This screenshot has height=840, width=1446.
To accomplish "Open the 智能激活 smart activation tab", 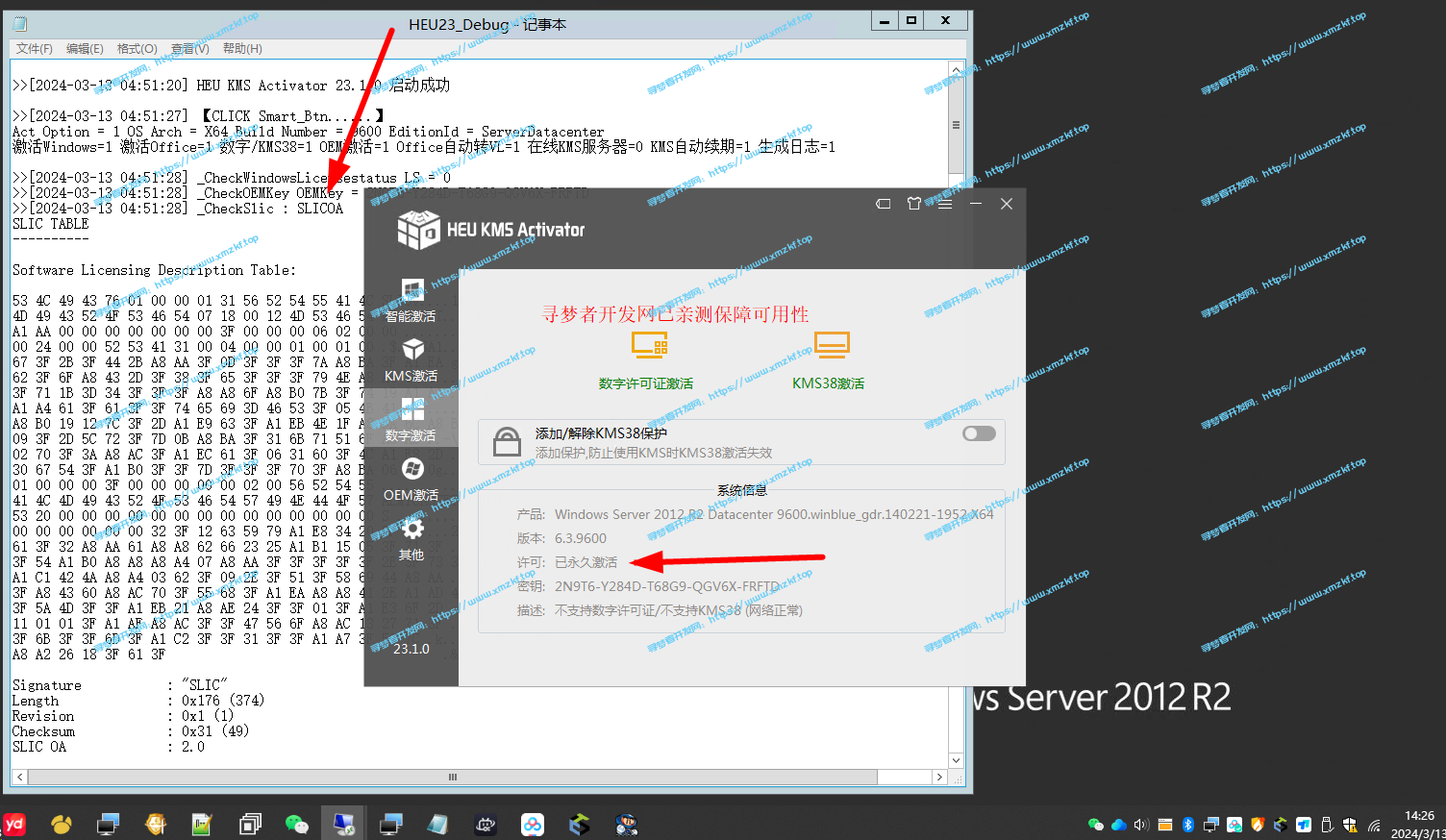I will [411, 301].
